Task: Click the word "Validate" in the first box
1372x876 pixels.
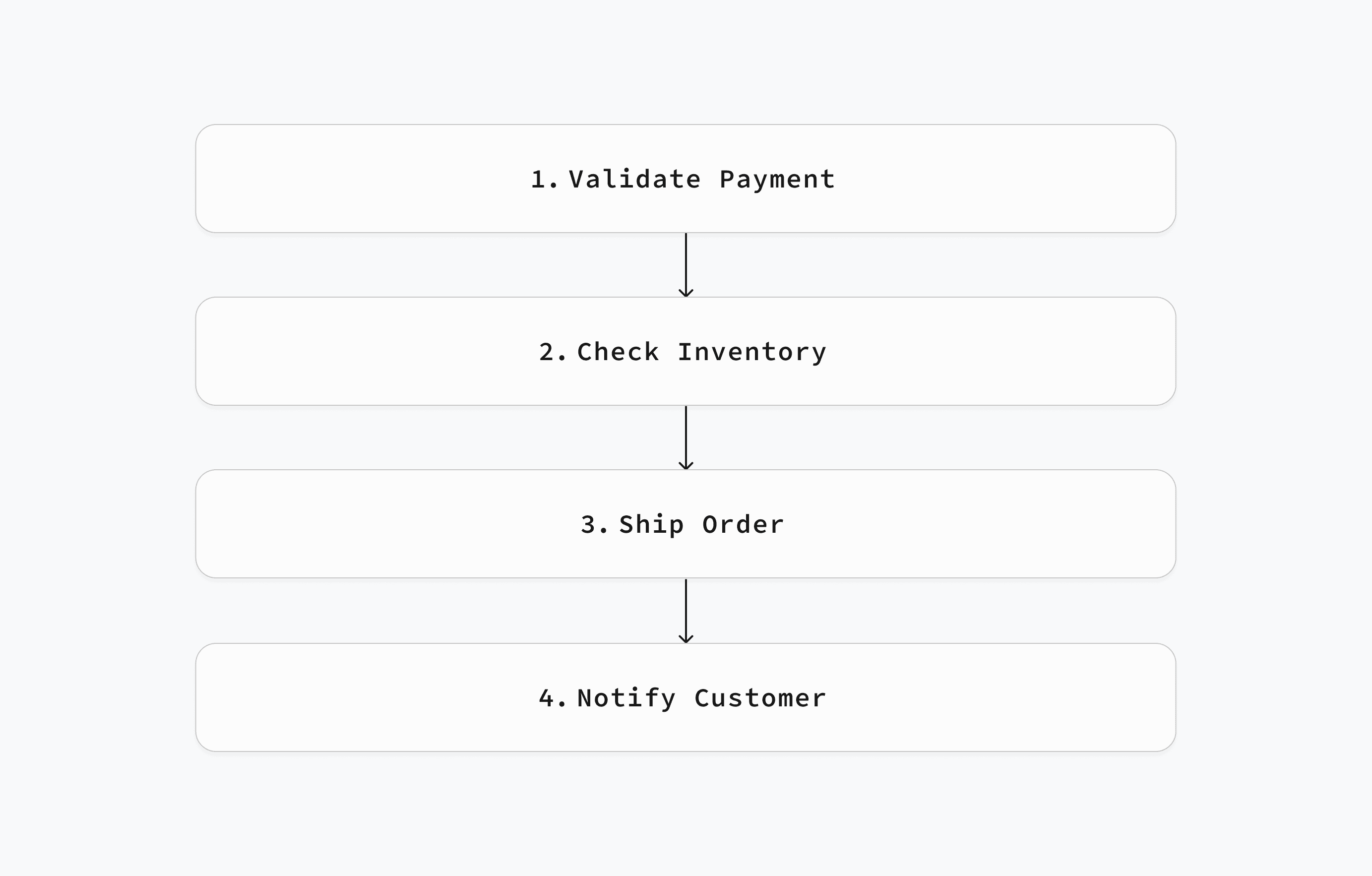Action: 635,179
